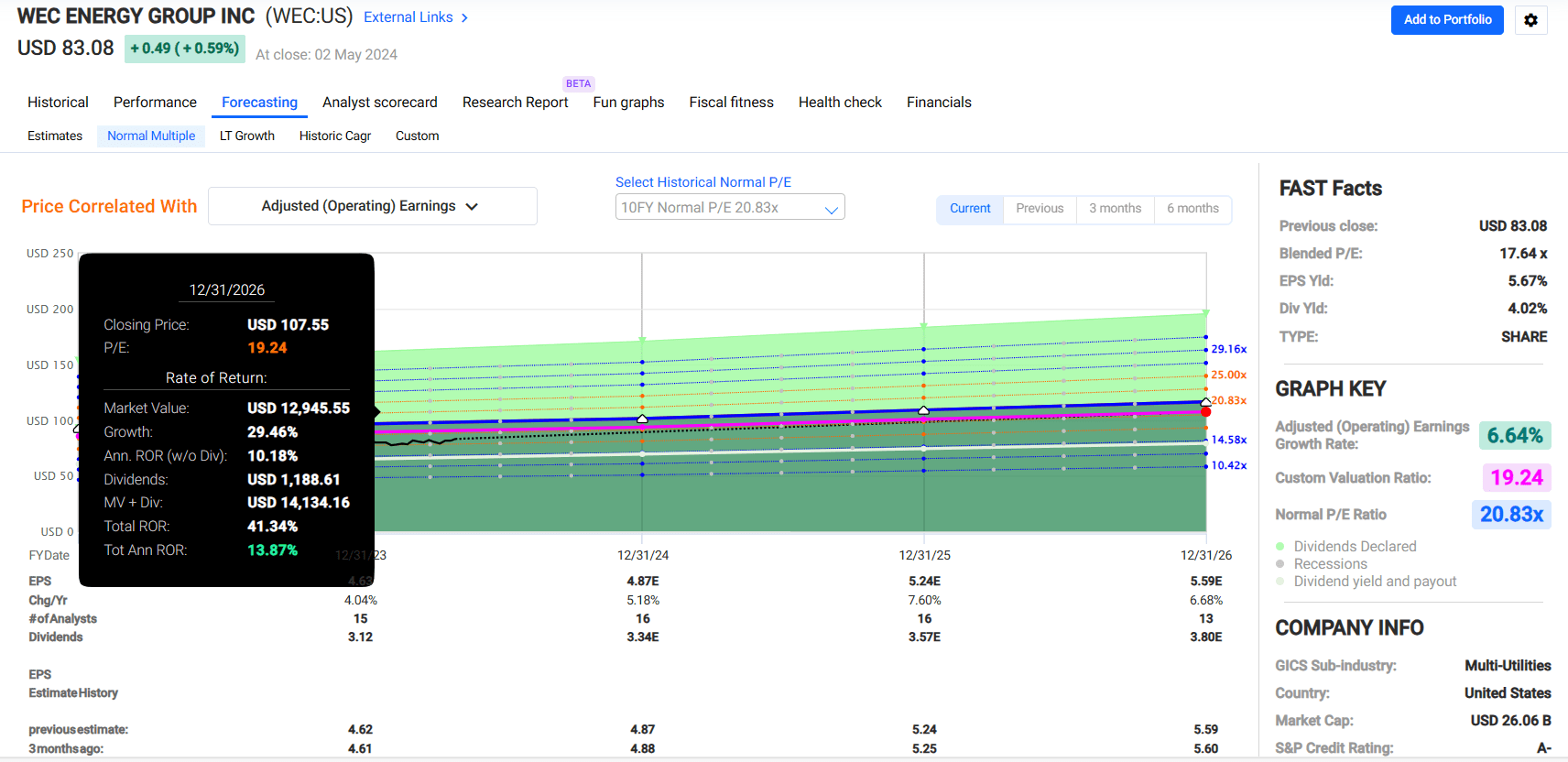This screenshot has width=1568, height=762.
Task: Click the gray Recessions legend dot
Action: coord(1280,564)
